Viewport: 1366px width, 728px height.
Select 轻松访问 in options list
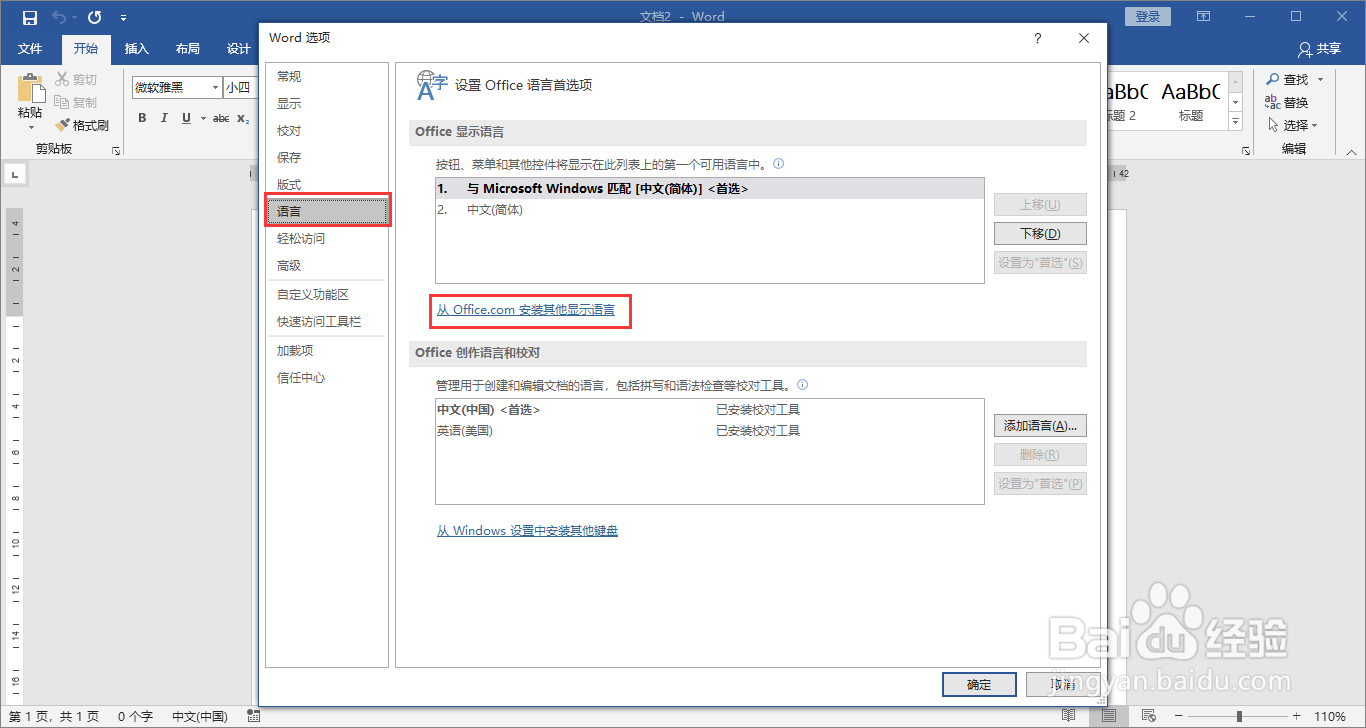[x=326, y=239]
